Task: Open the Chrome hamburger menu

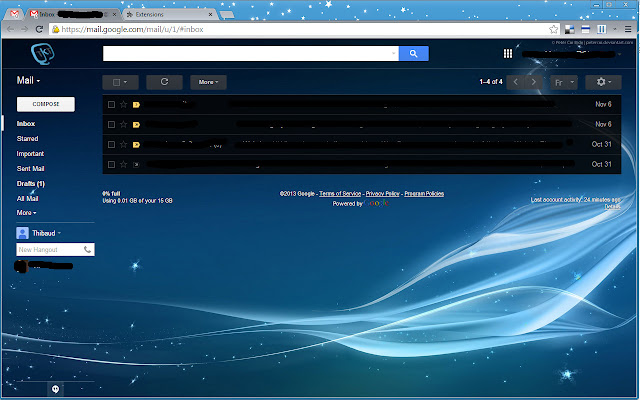Action: (x=628, y=29)
